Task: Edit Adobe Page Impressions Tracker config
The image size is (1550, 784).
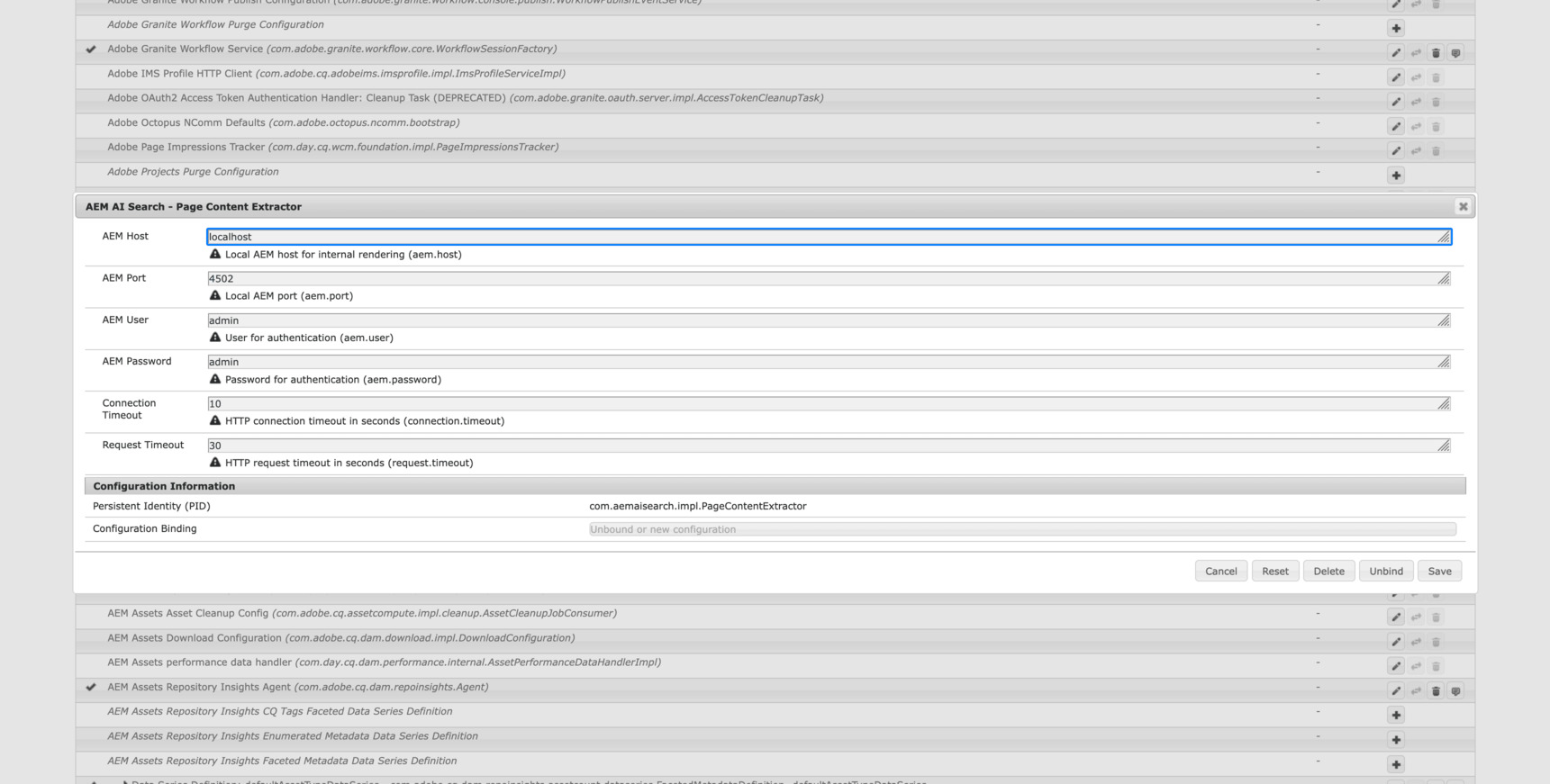Action: [1396, 151]
